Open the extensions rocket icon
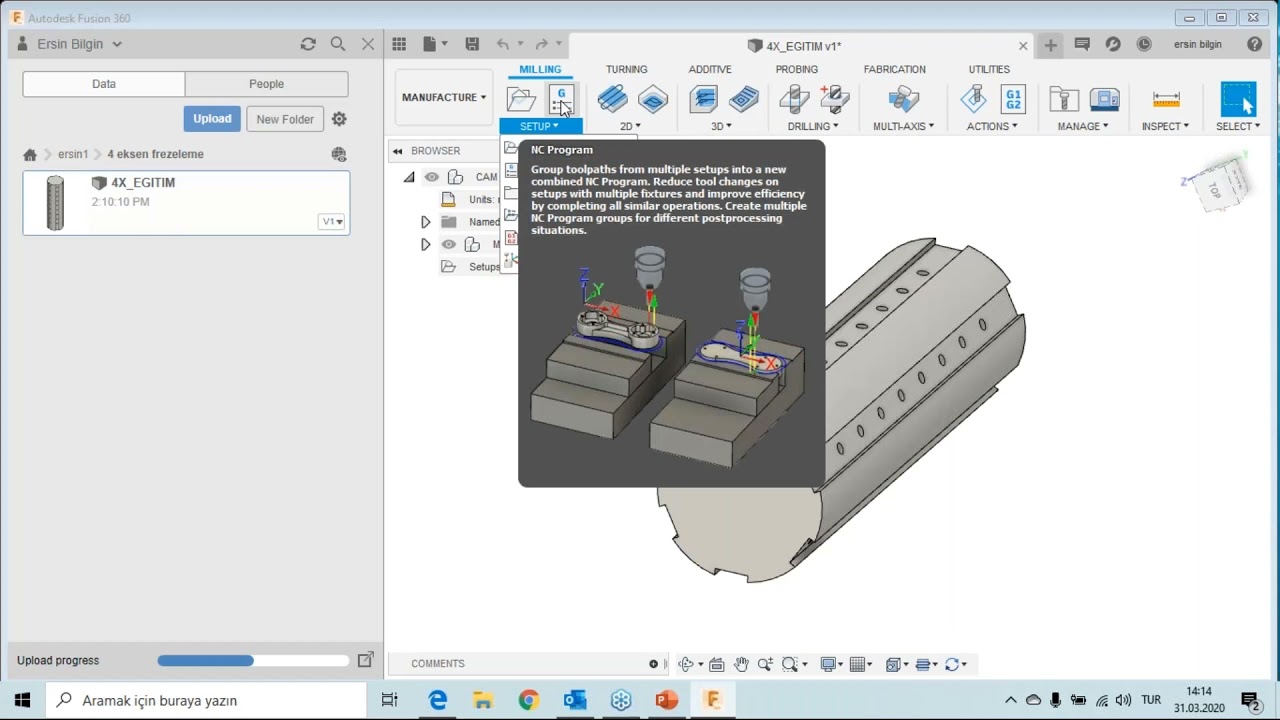 coord(1113,44)
